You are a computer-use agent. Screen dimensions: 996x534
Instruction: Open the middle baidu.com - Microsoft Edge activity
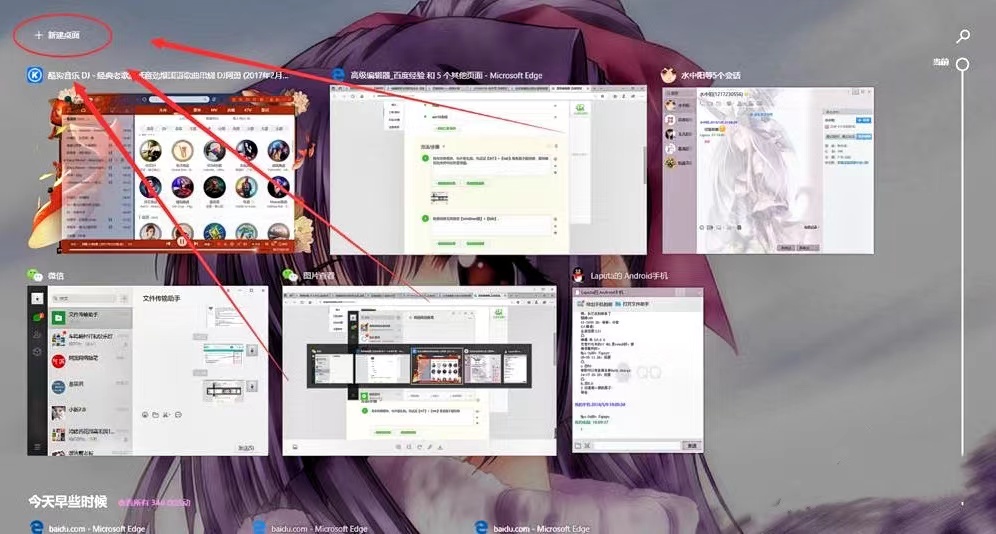(311, 528)
